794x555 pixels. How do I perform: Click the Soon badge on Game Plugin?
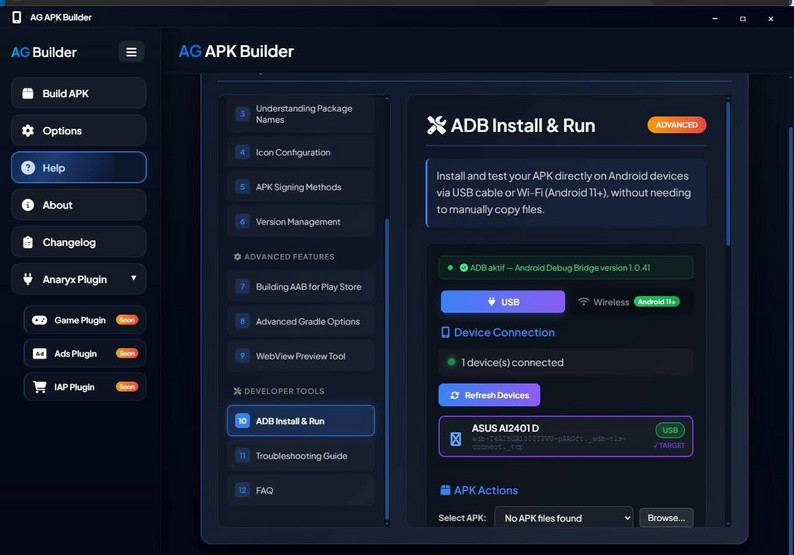tap(127, 320)
